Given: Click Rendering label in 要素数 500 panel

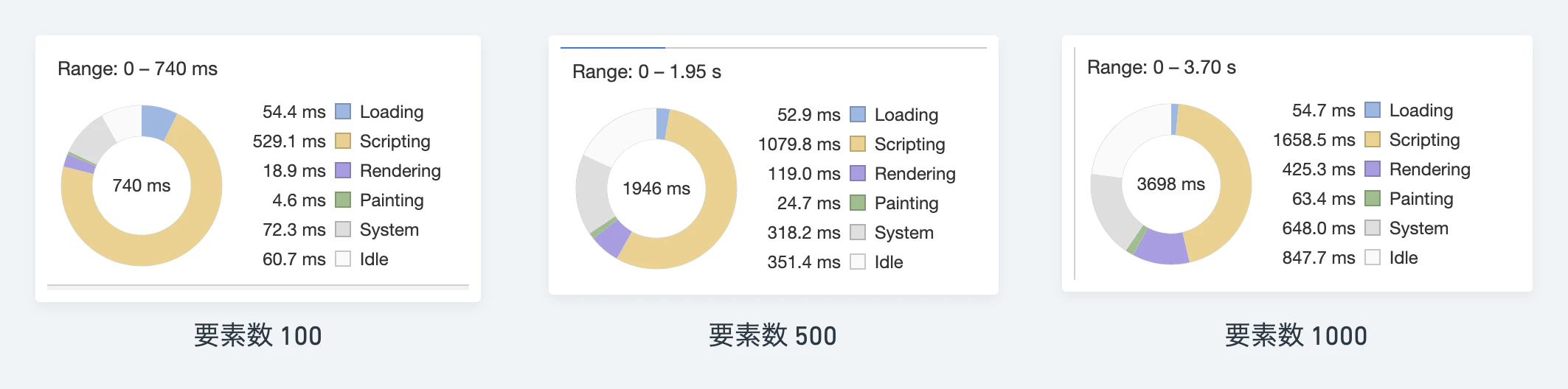Looking at the screenshot, I should click(x=915, y=174).
